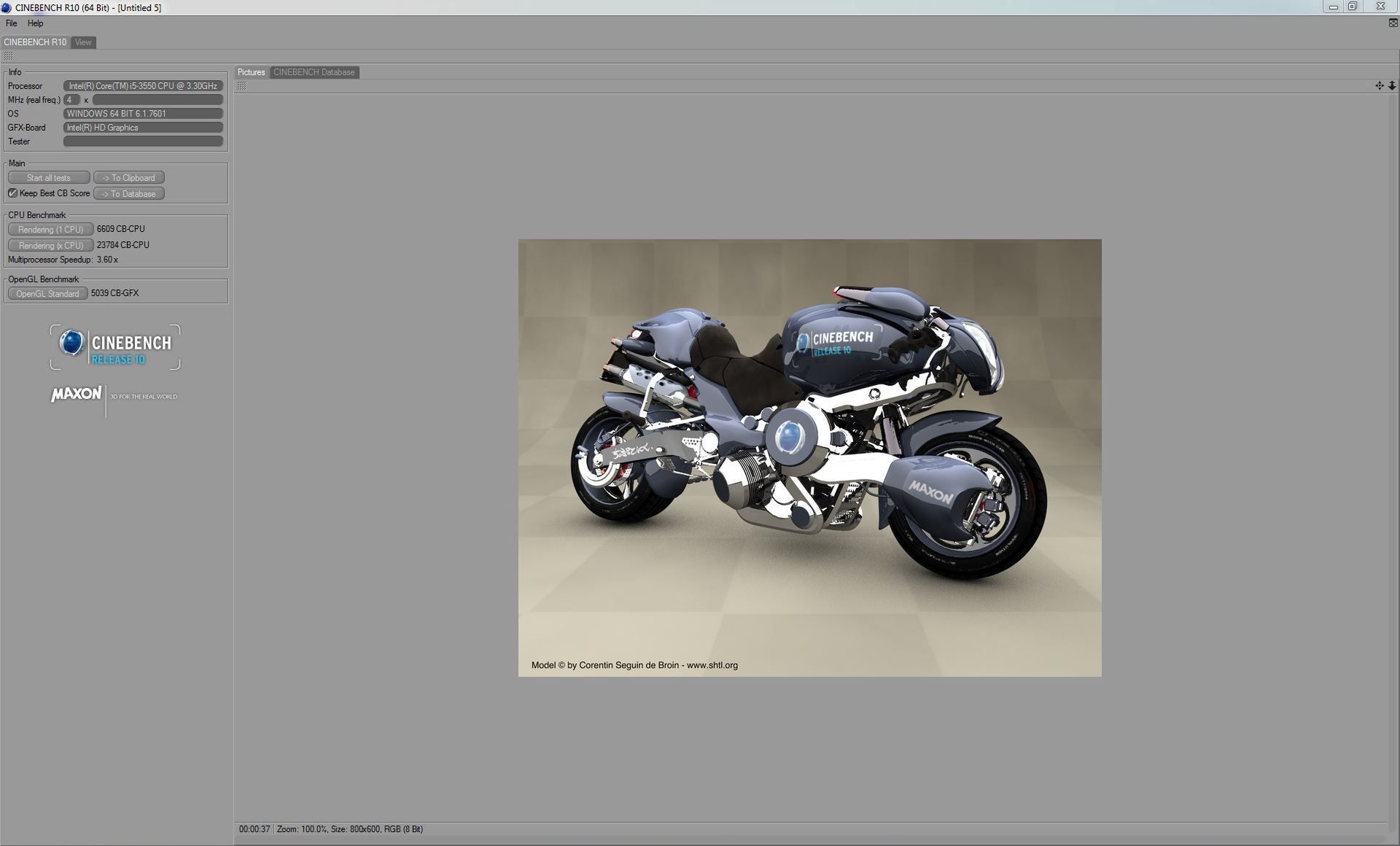Click the Multiprocessor Speedup 3.60 x value
This screenshot has width=1400, height=846.
pyautogui.click(x=107, y=260)
